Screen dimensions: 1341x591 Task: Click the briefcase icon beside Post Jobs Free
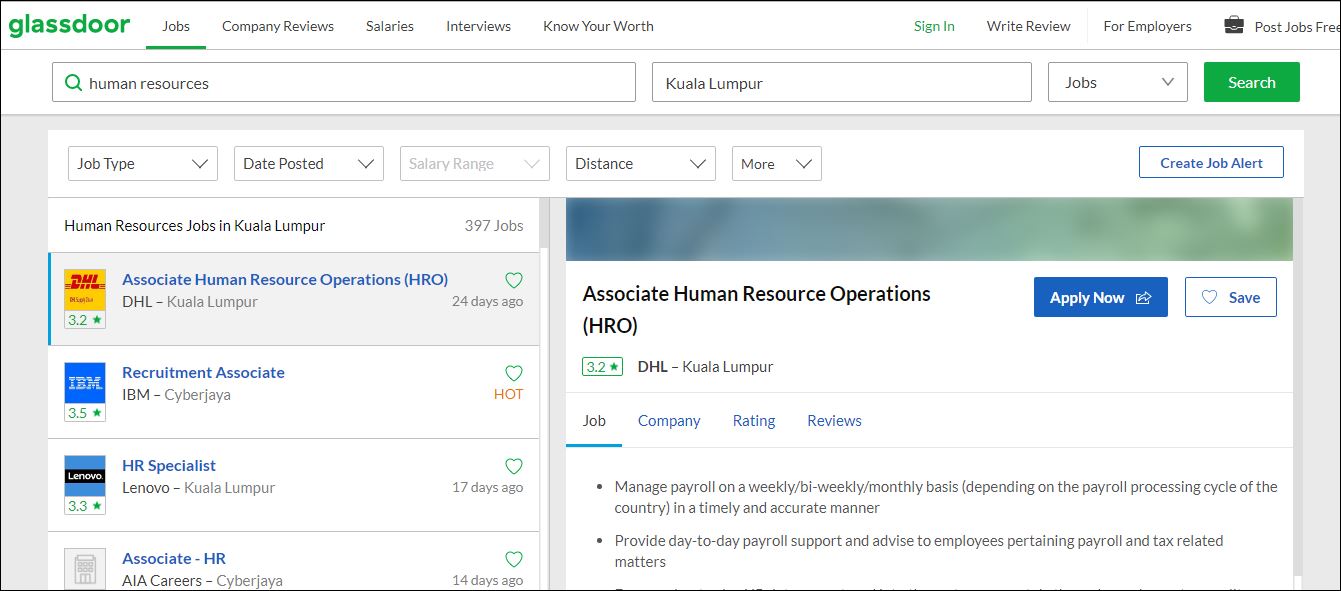(x=1234, y=25)
